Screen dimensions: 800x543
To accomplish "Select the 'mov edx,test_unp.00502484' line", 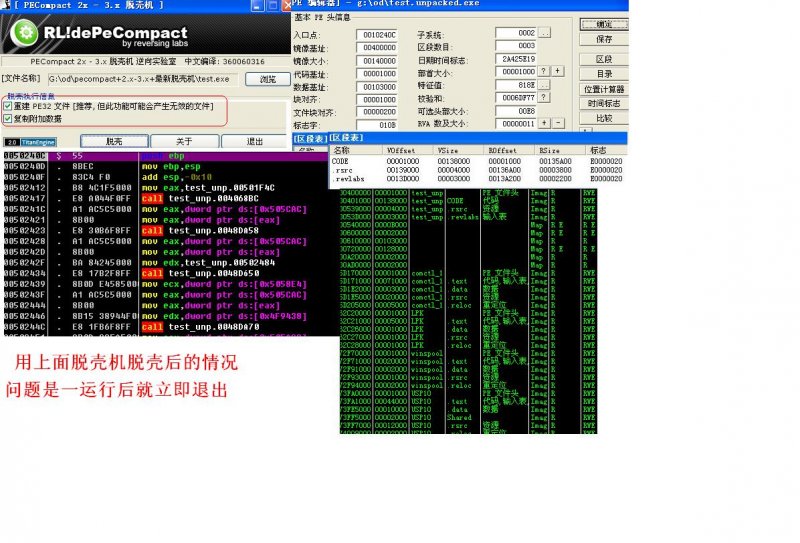I will pos(171,263).
